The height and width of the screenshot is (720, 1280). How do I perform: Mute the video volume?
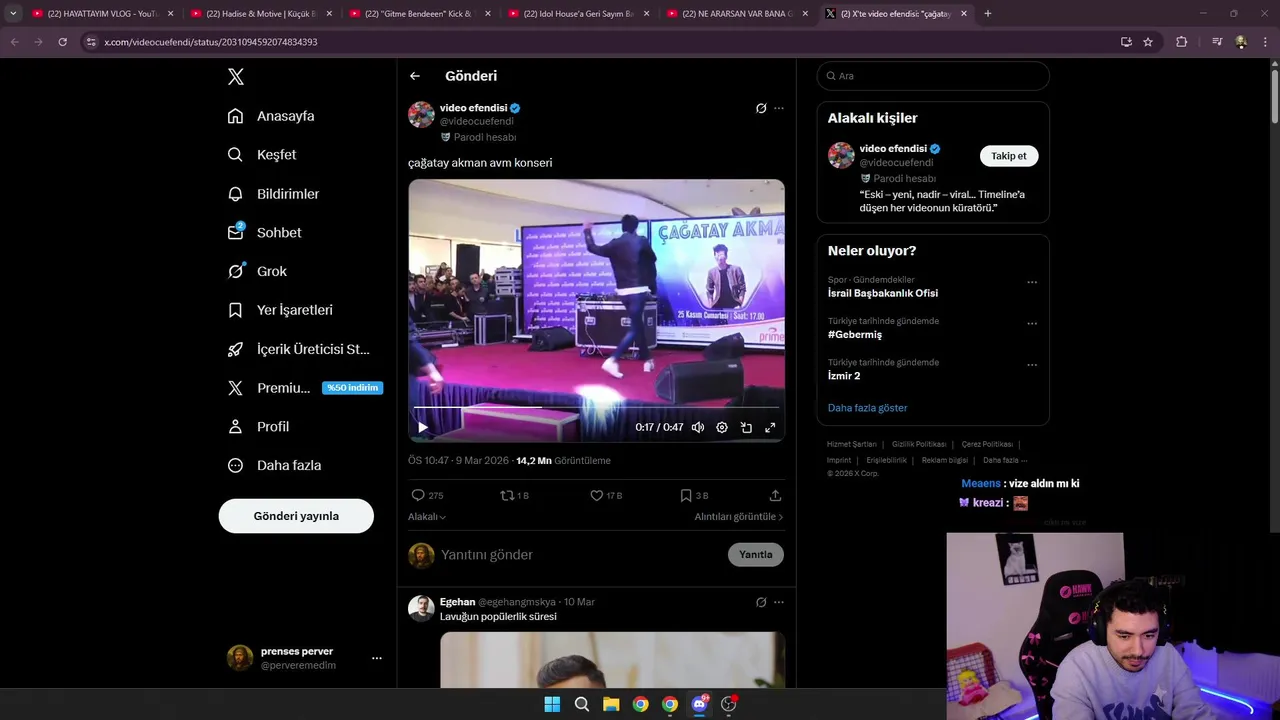tap(698, 427)
